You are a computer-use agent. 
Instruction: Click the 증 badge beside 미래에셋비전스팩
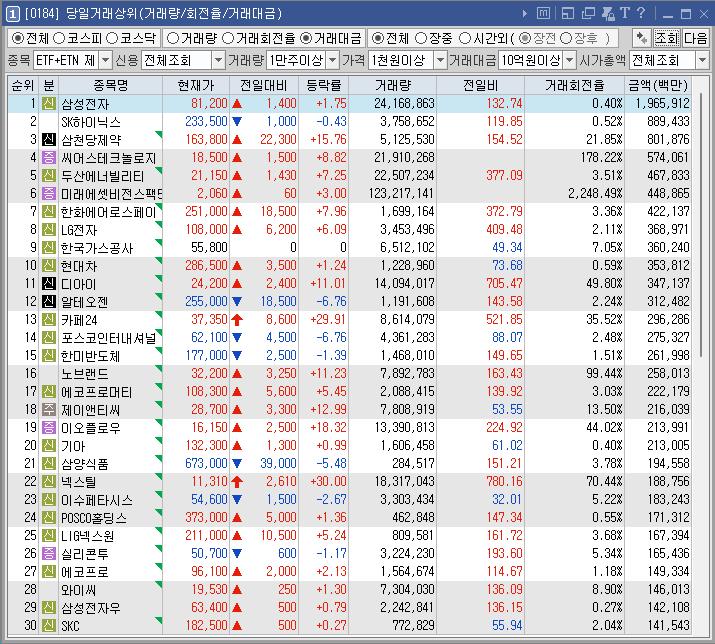coord(49,193)
